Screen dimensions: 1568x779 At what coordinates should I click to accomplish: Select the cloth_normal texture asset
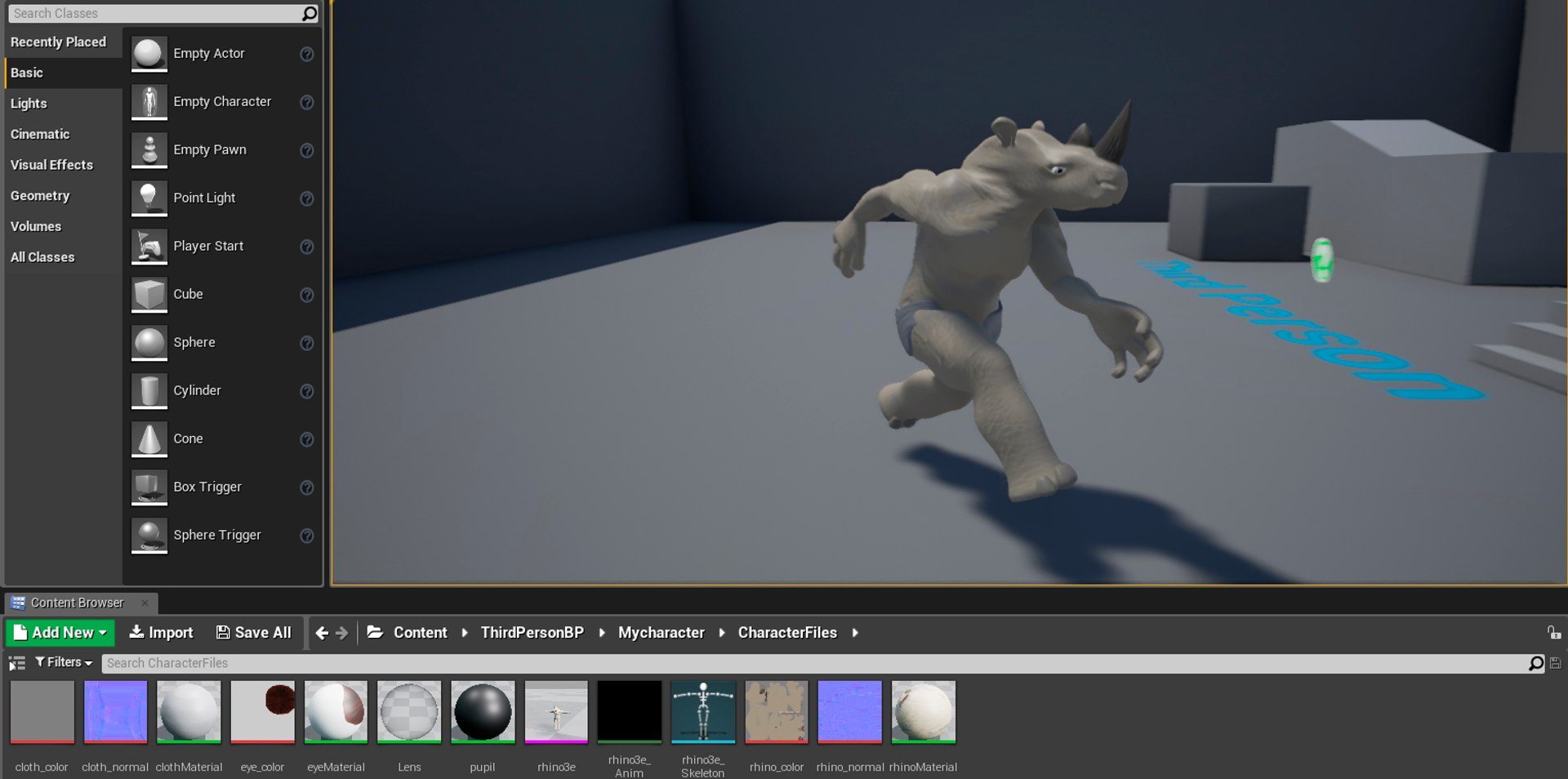click(x=115, y=712)
